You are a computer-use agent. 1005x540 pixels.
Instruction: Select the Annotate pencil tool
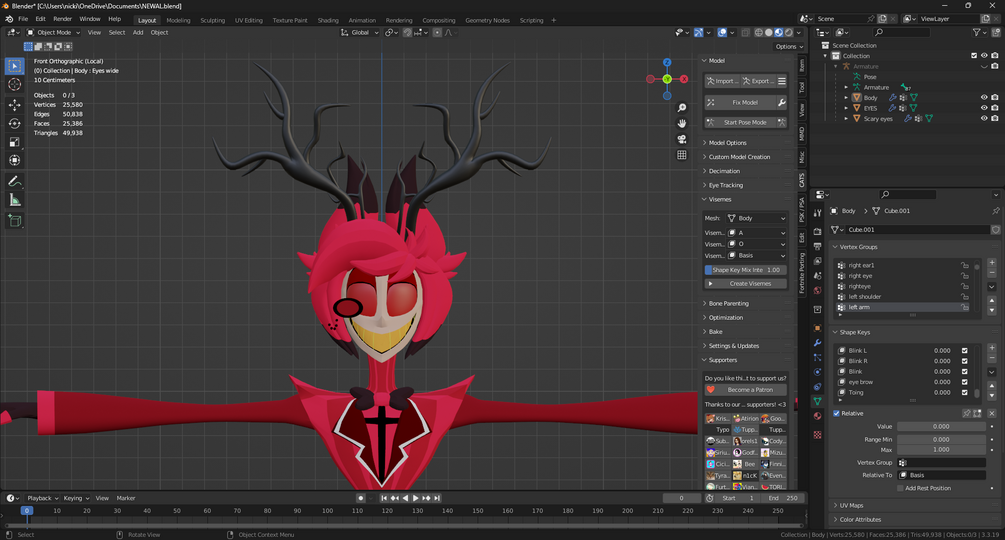coord(15,181)
